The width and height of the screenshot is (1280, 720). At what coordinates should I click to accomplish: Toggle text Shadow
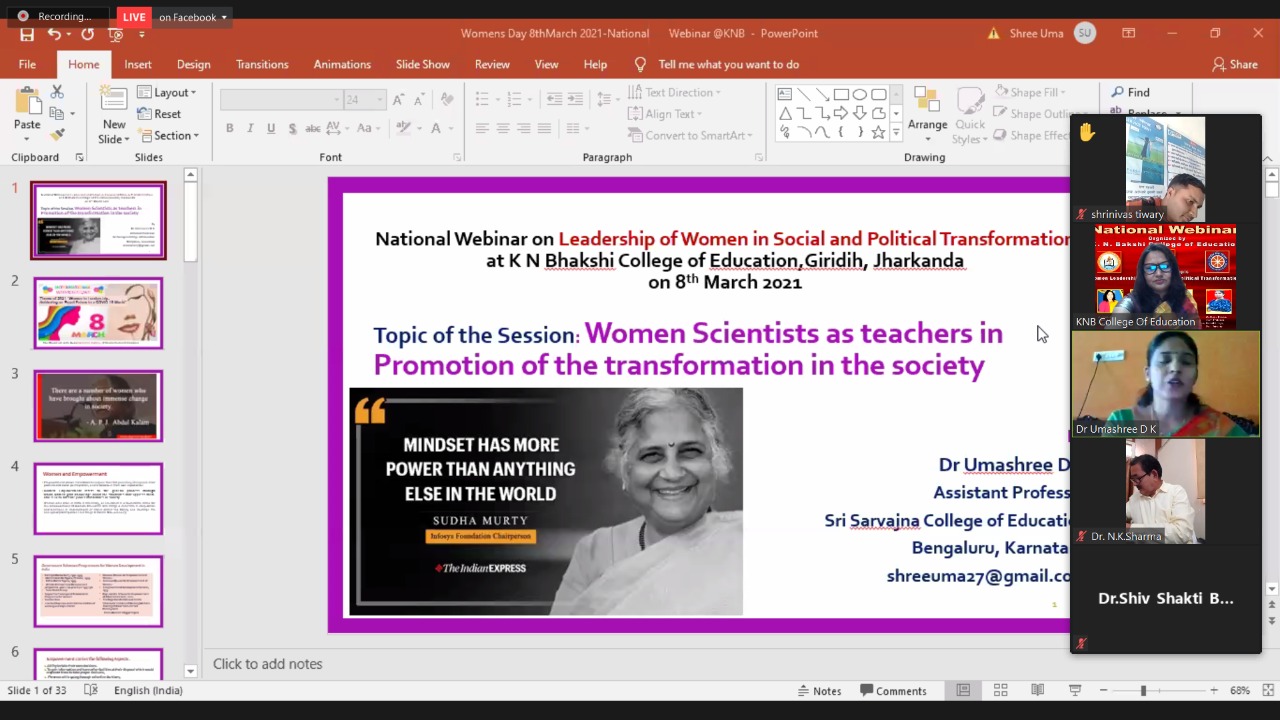[292, 128]
